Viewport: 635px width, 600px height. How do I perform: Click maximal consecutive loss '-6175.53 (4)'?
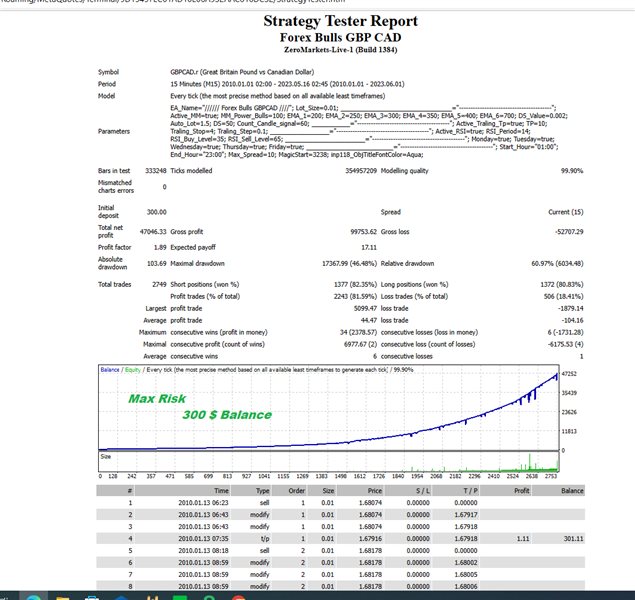pos(565,345)
